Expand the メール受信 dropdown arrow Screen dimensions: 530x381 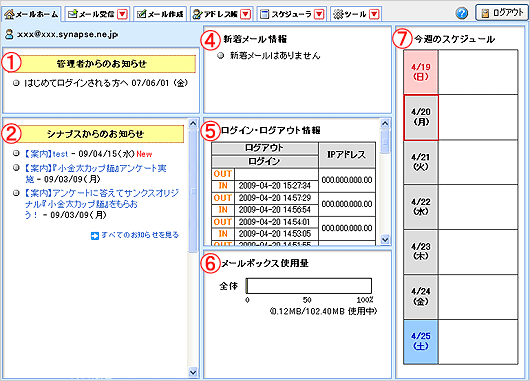pyautogui.click(x=122, y=14)
